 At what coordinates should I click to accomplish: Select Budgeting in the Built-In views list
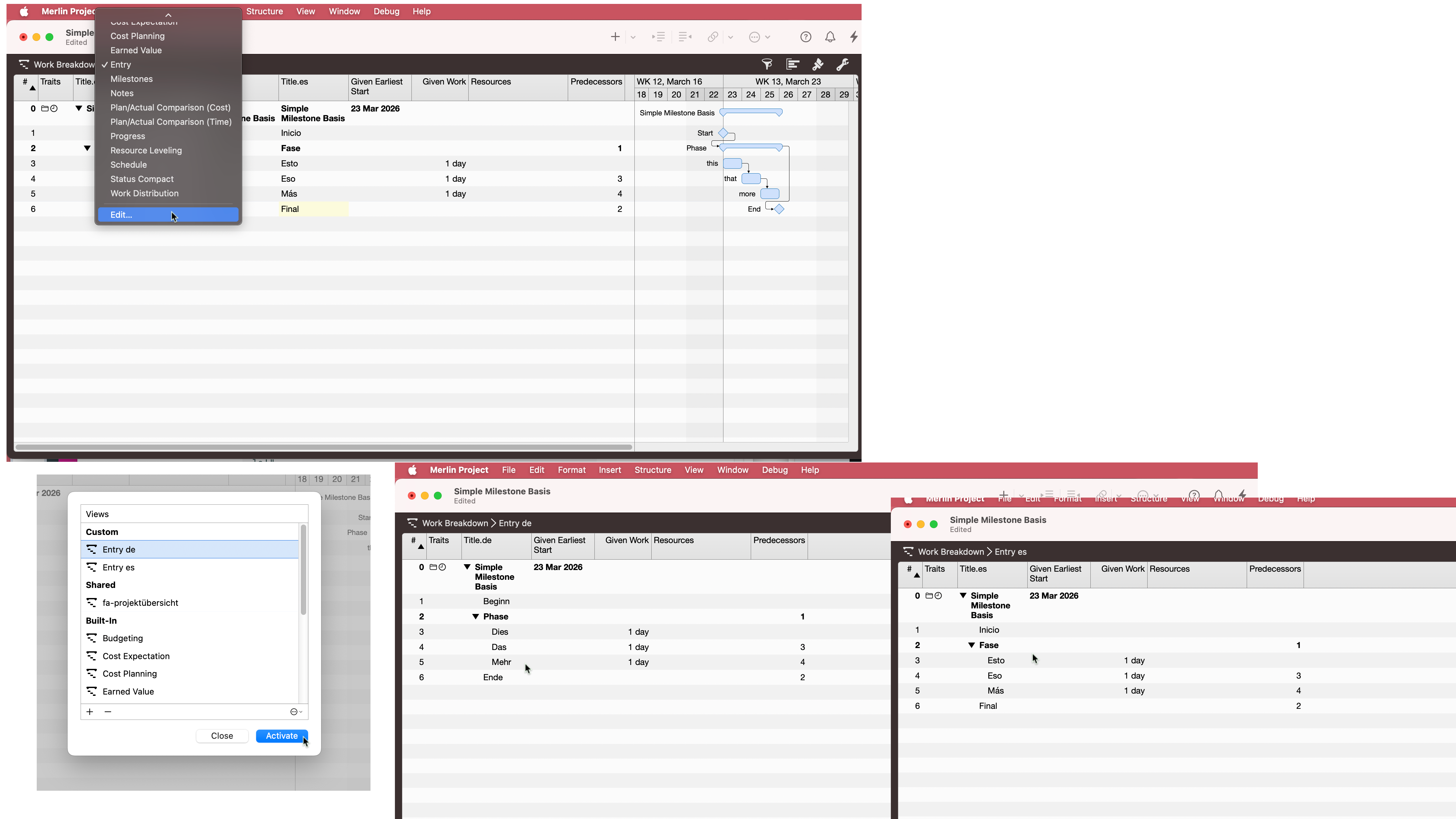[189, 638]
